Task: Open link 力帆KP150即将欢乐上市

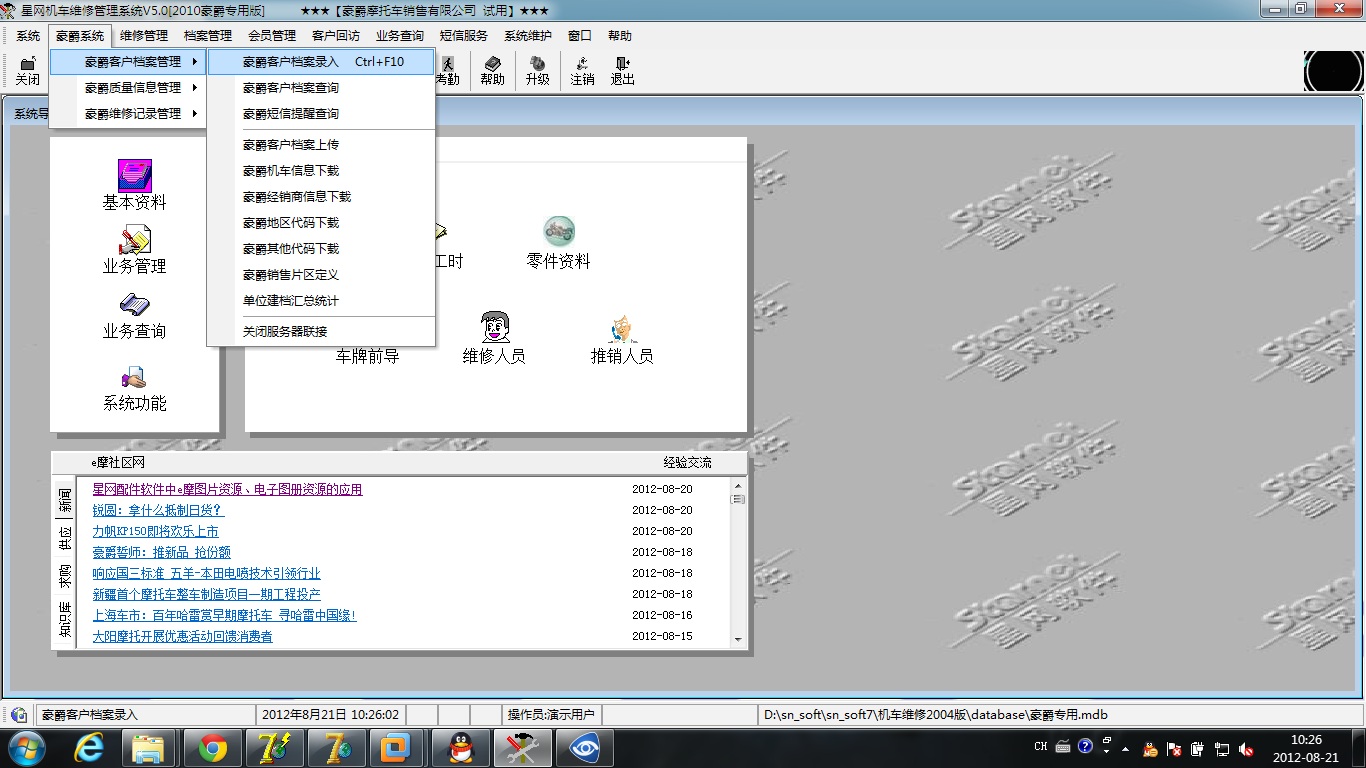Action: click(155, 531)
